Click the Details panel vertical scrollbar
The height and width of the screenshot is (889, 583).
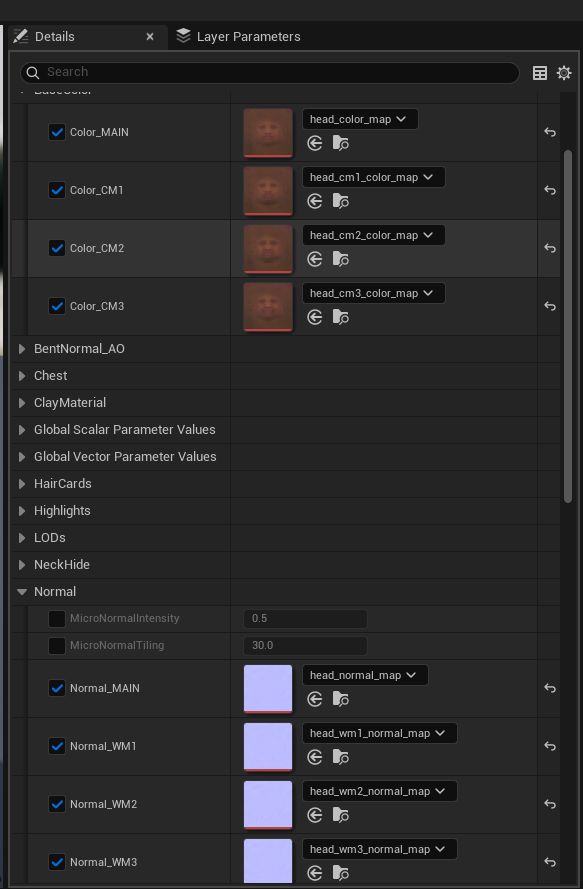568,326
